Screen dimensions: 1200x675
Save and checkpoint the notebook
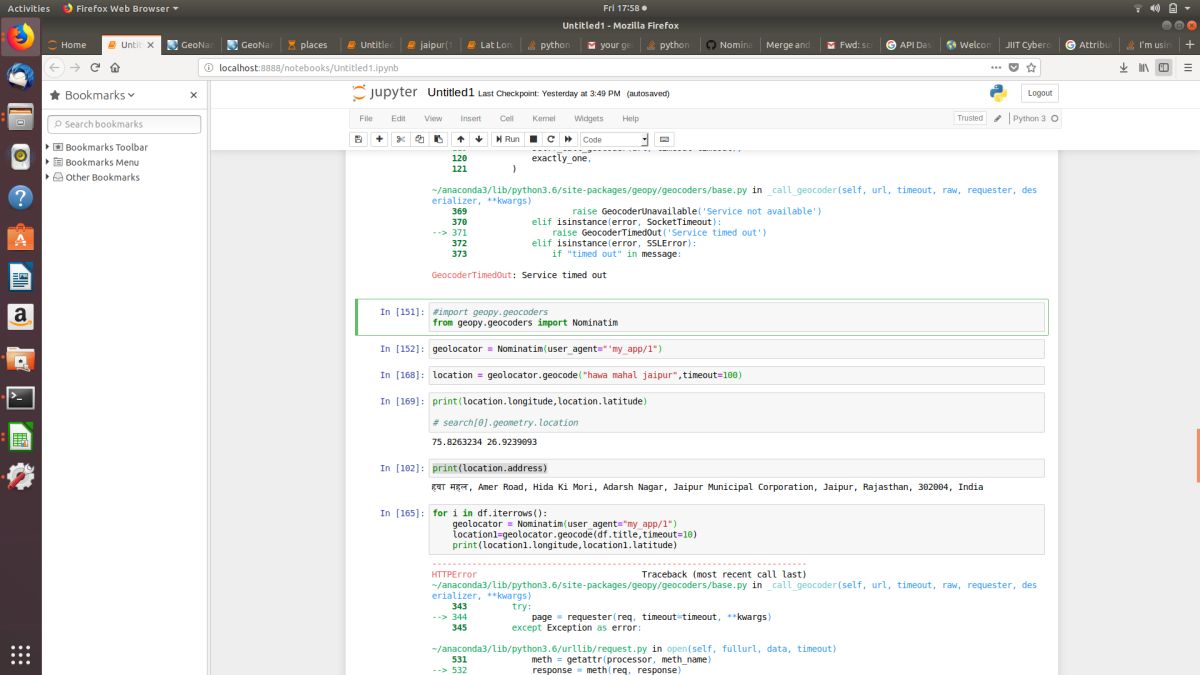(x=359, y=139)
